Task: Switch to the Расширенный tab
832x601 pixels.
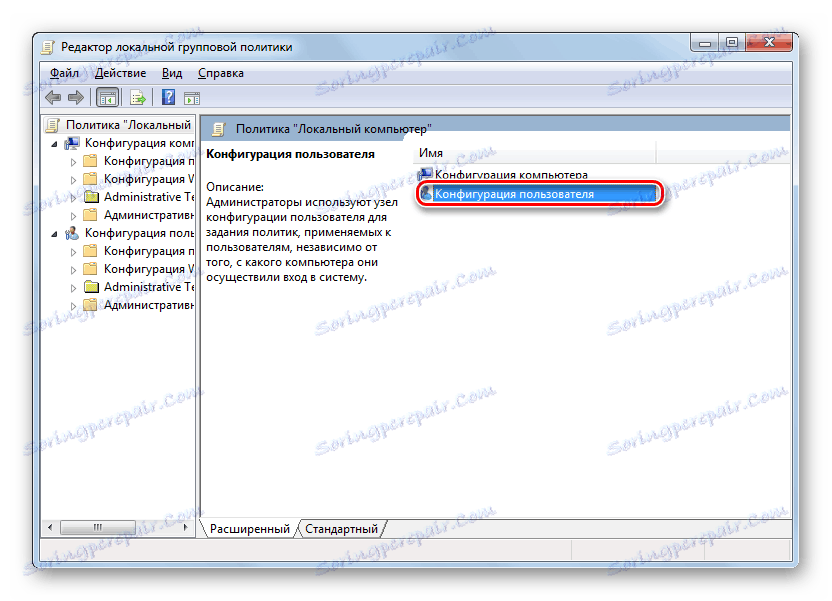Action: click(x=249, y=529)
